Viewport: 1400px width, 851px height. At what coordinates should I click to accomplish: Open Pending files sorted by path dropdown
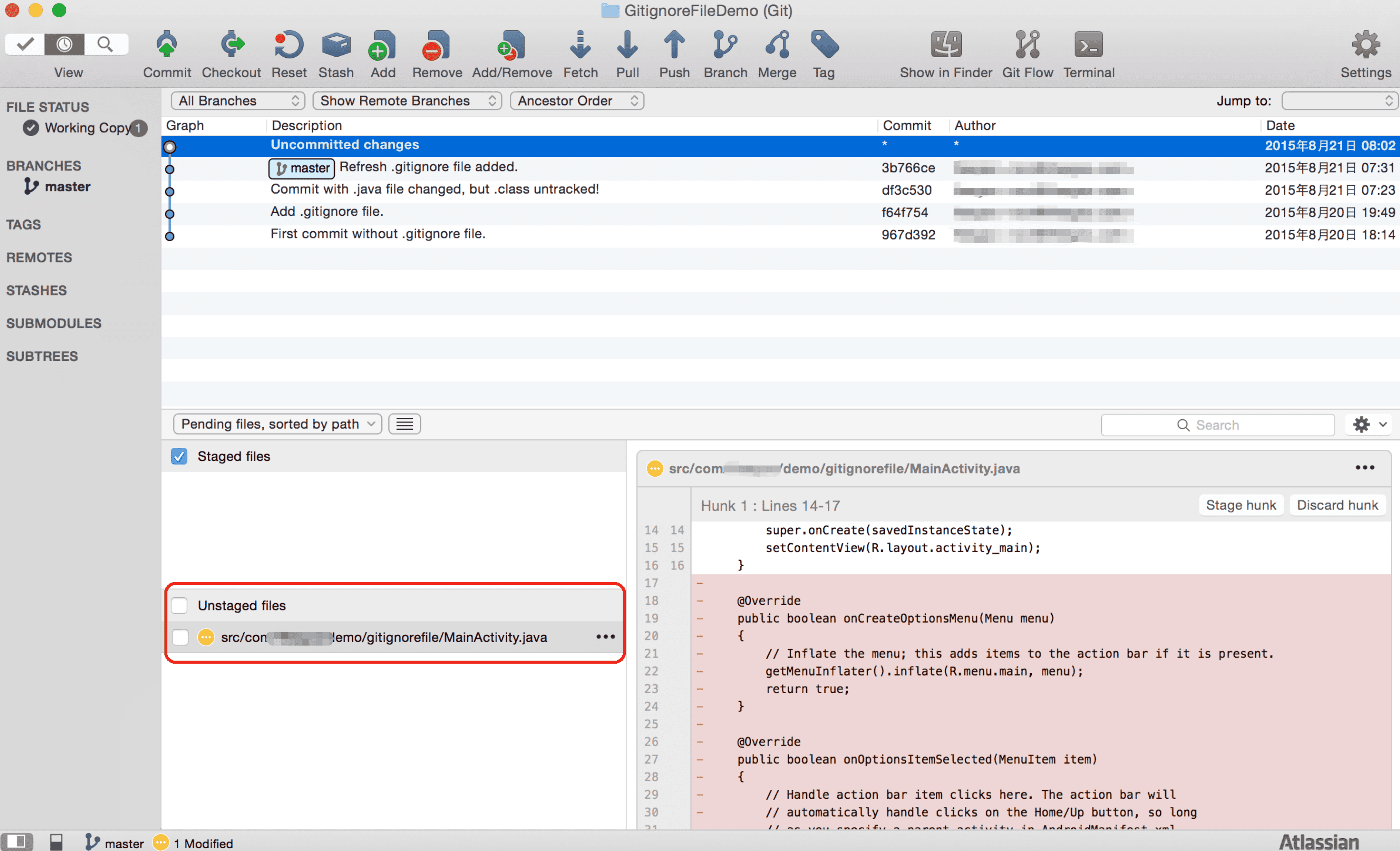[277, 424]
